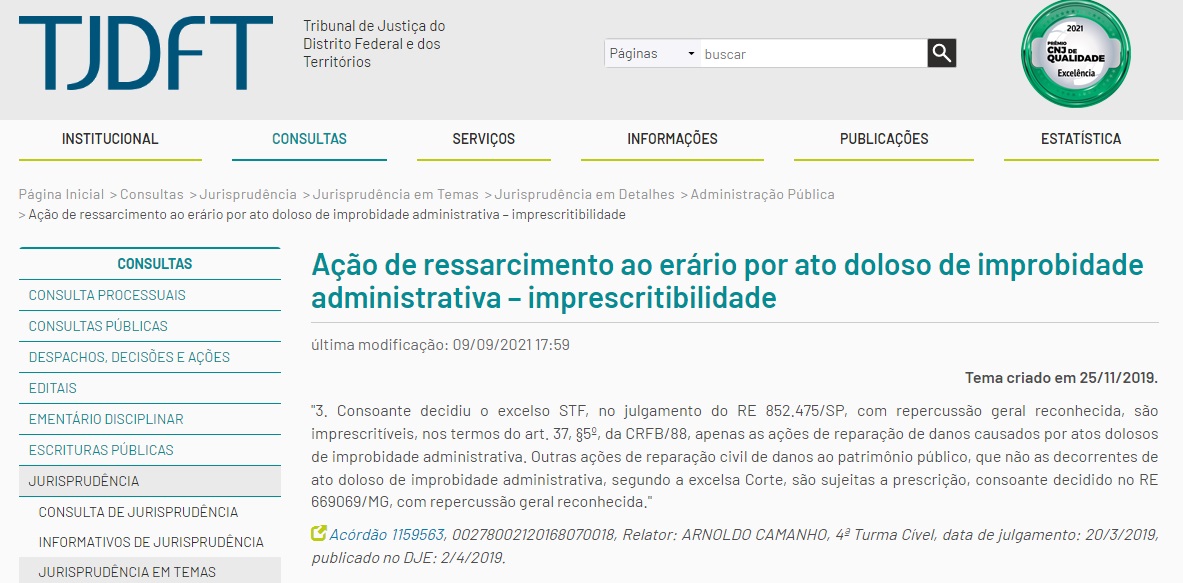1183x583 pixels.
Task: Open the SERVIÇOS menu
Action: pyautogui.click(x=484, y=139)
